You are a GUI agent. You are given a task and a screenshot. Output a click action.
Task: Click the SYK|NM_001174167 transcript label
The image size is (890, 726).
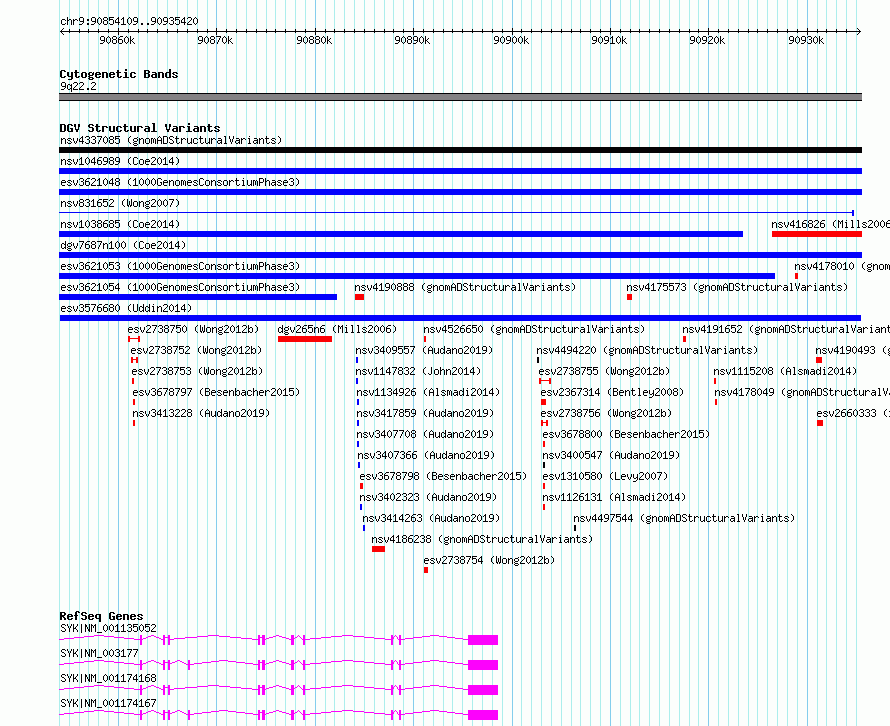point(108,703)
